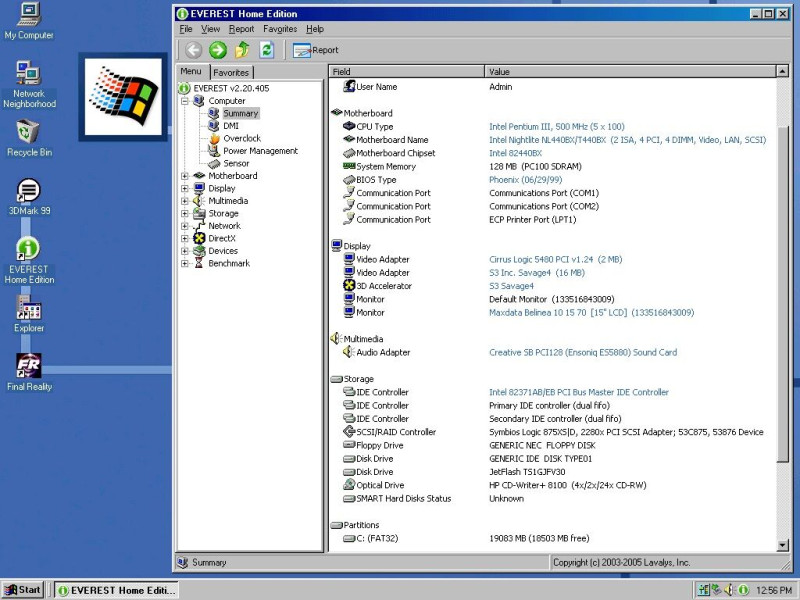Select the SMART Hard Disks Status row
This screenshot has height=600, width=800.
point(433,498)
